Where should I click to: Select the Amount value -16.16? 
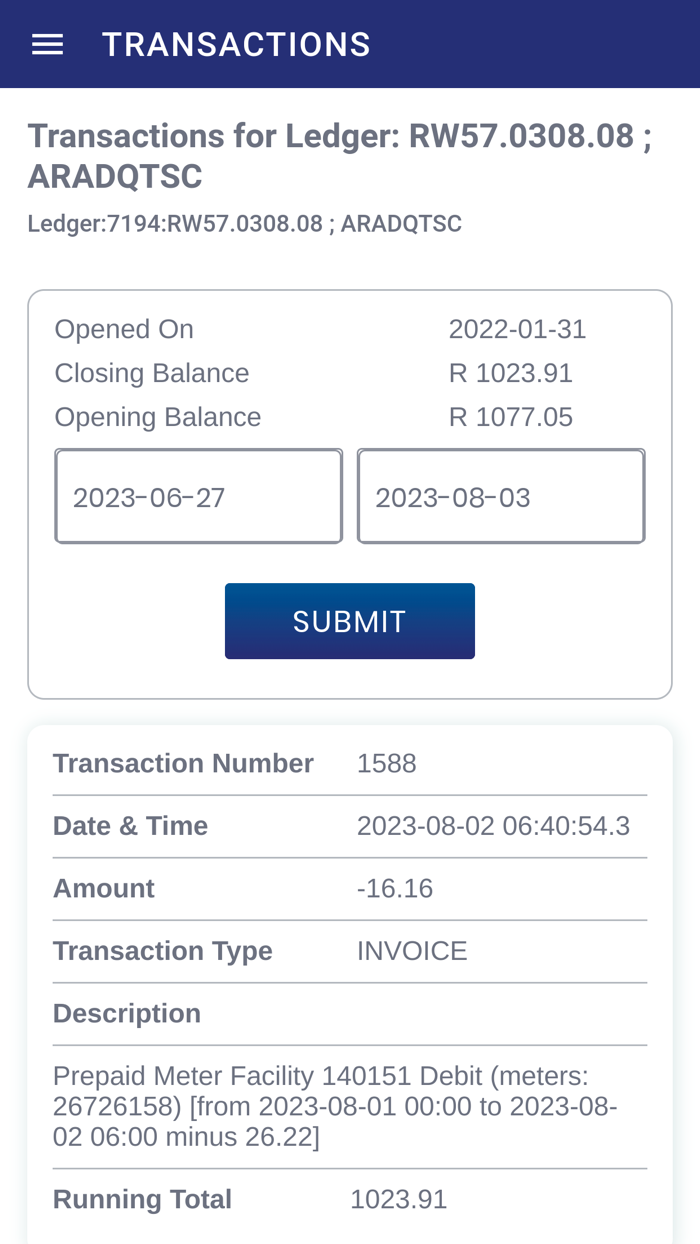[x=395, y=887]
